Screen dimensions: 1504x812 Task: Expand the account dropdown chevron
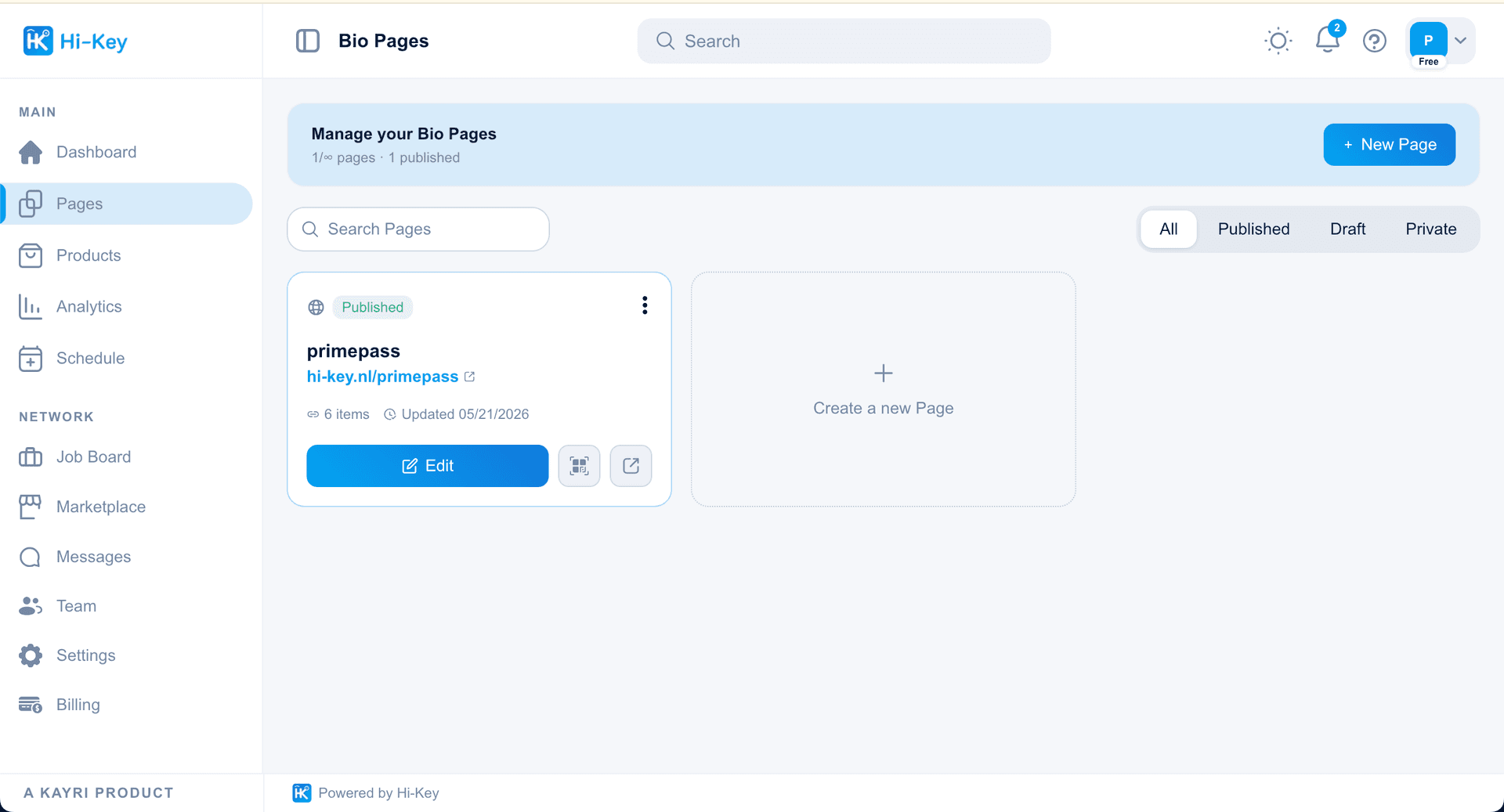[x=1461, y=40]
